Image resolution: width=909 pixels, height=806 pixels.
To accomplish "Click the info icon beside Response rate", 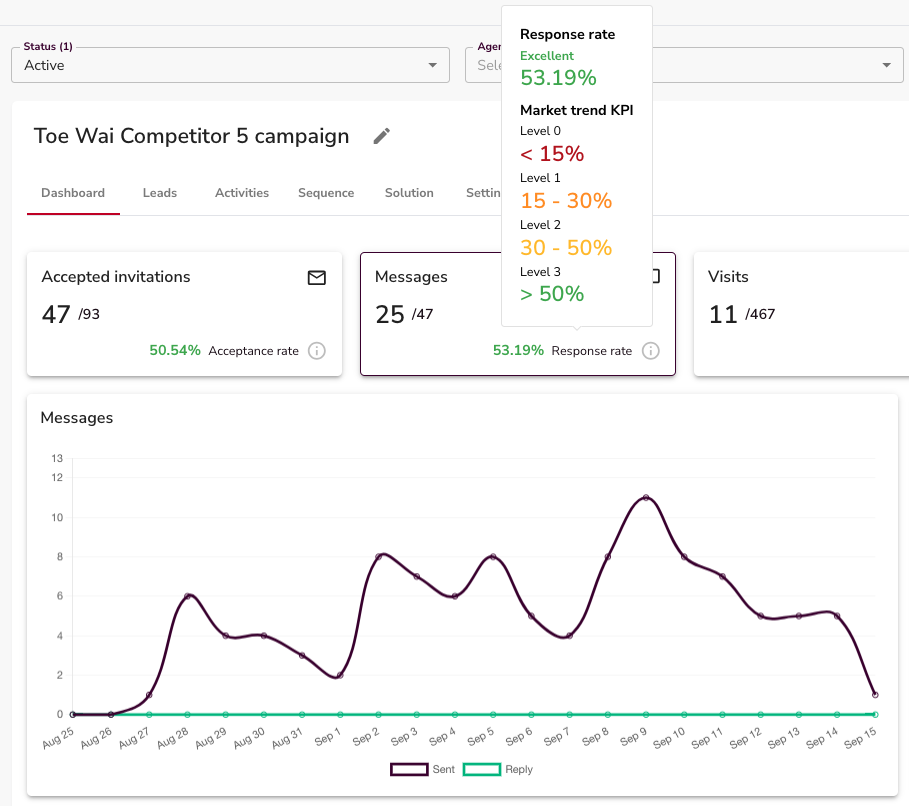I will (651, 351).
